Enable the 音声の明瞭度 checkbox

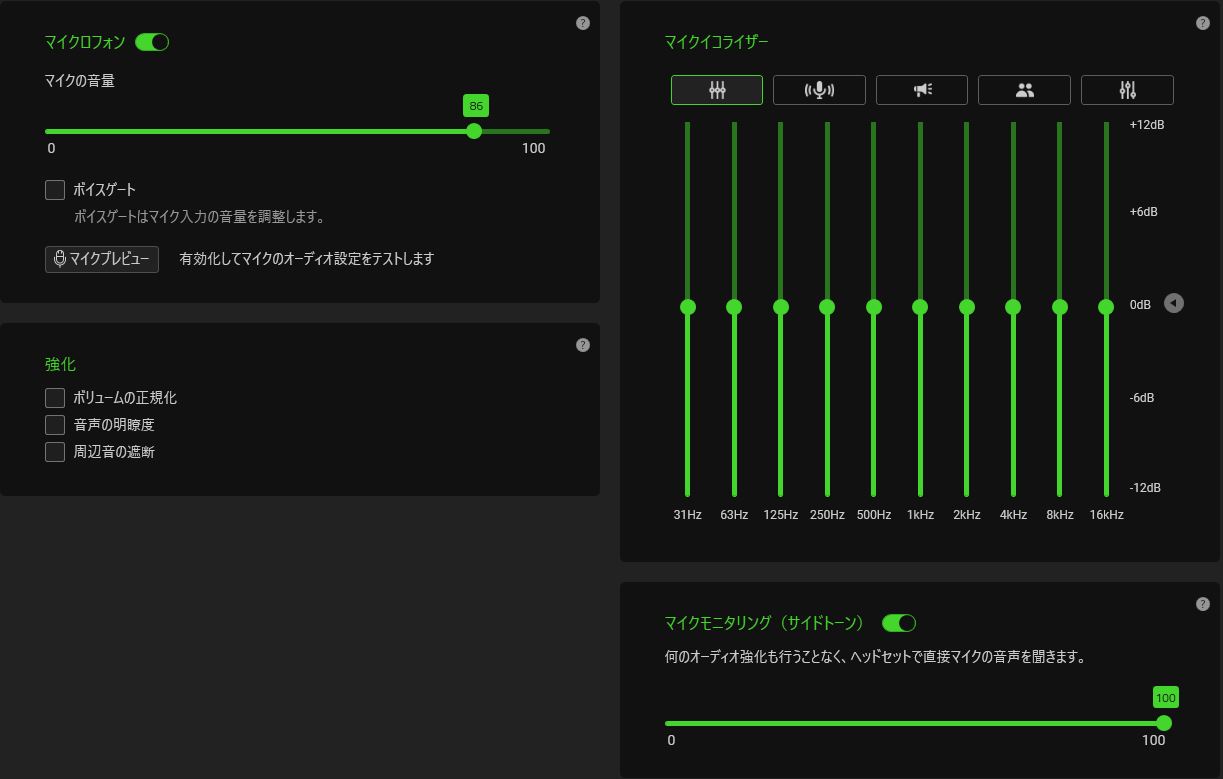click(55, 425)
